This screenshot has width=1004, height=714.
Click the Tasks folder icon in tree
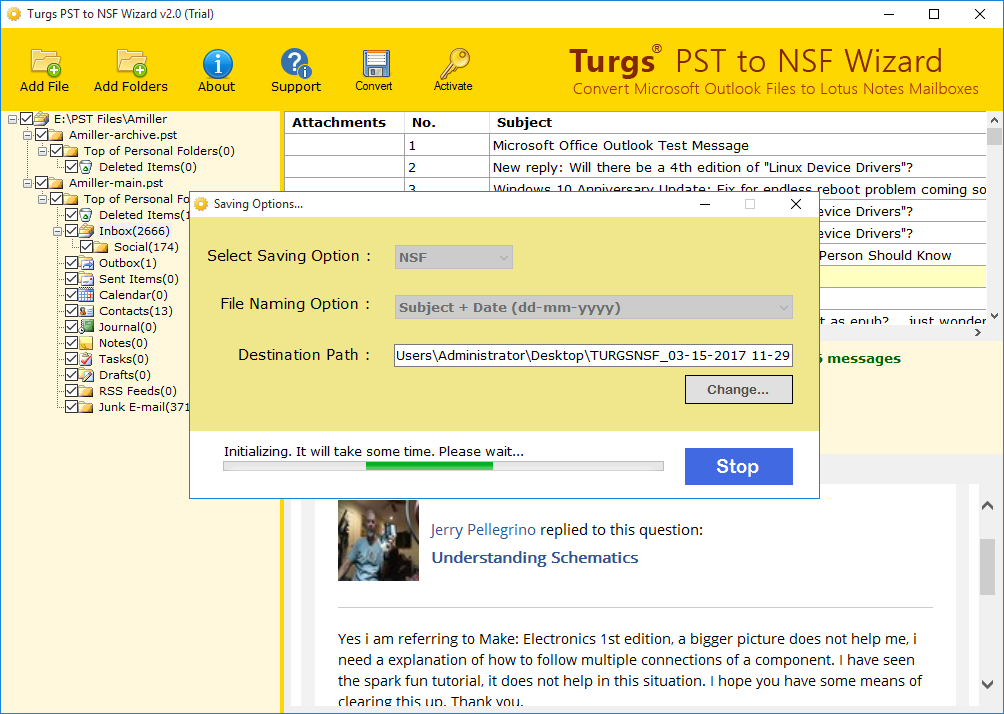pos(86,359)
